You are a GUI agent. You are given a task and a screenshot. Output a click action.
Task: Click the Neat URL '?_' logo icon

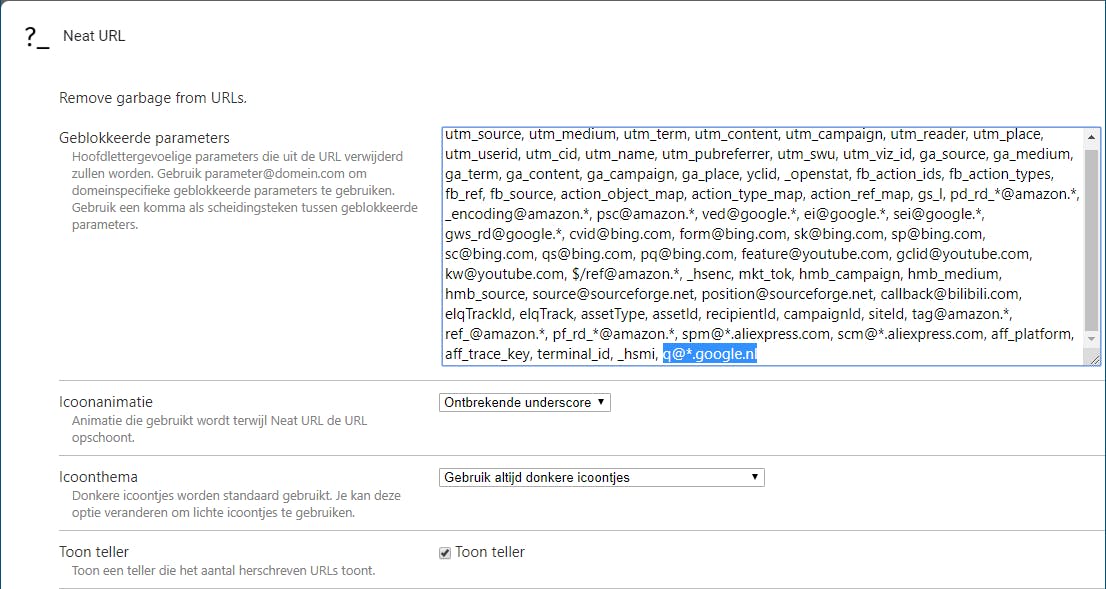click(36, 37)
